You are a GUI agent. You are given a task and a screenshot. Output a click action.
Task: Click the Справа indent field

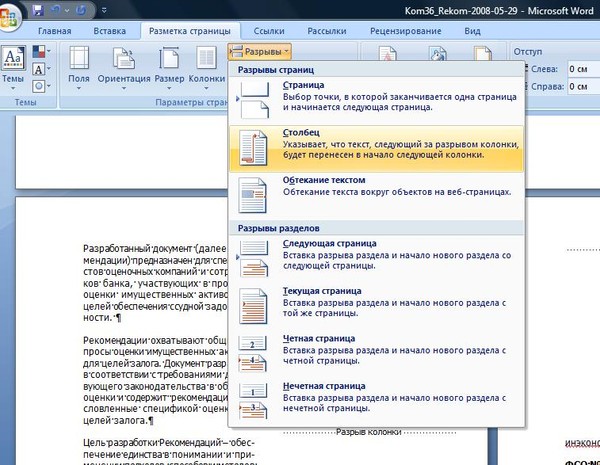583,87
